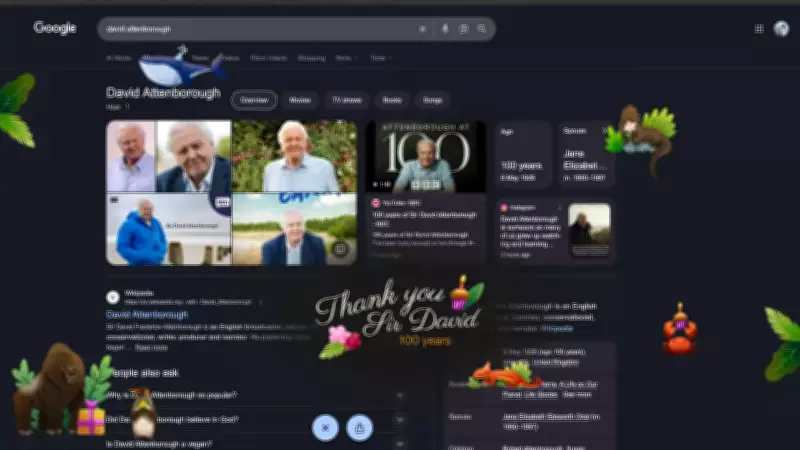Select the share floating button
The image size is (800, 450).
[360, 428]
